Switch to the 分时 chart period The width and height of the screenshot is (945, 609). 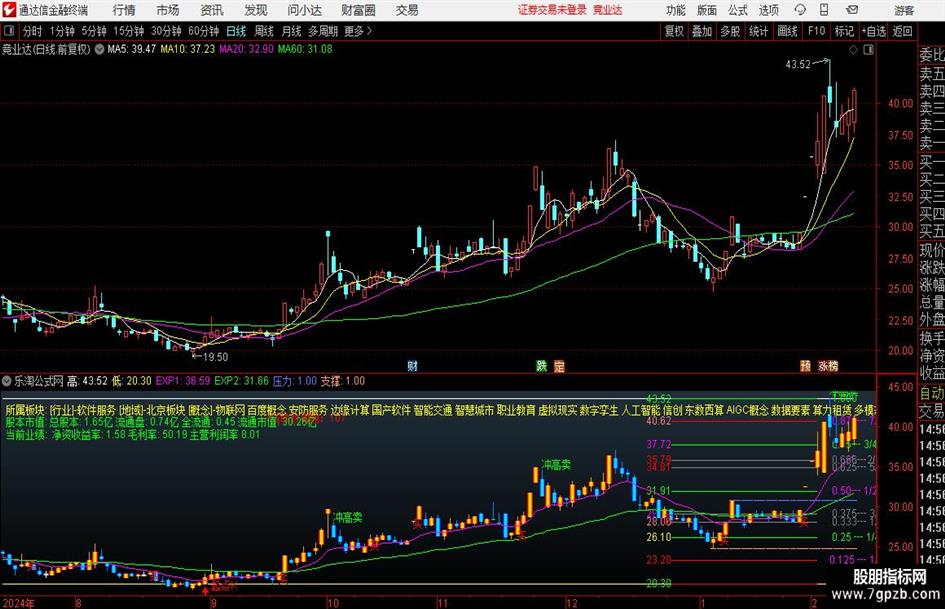[33, 31]
